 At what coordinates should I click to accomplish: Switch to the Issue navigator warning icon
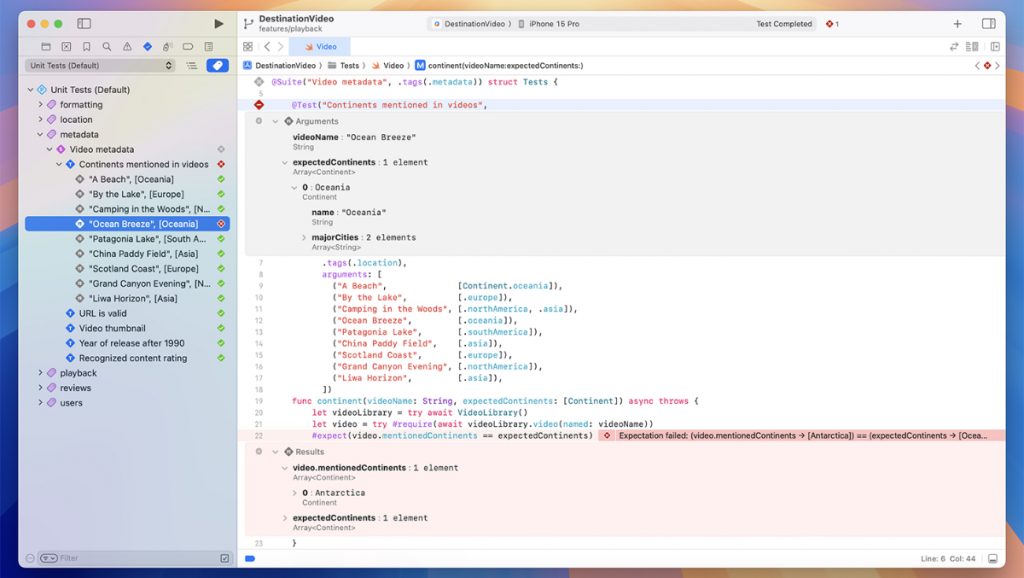127,46
